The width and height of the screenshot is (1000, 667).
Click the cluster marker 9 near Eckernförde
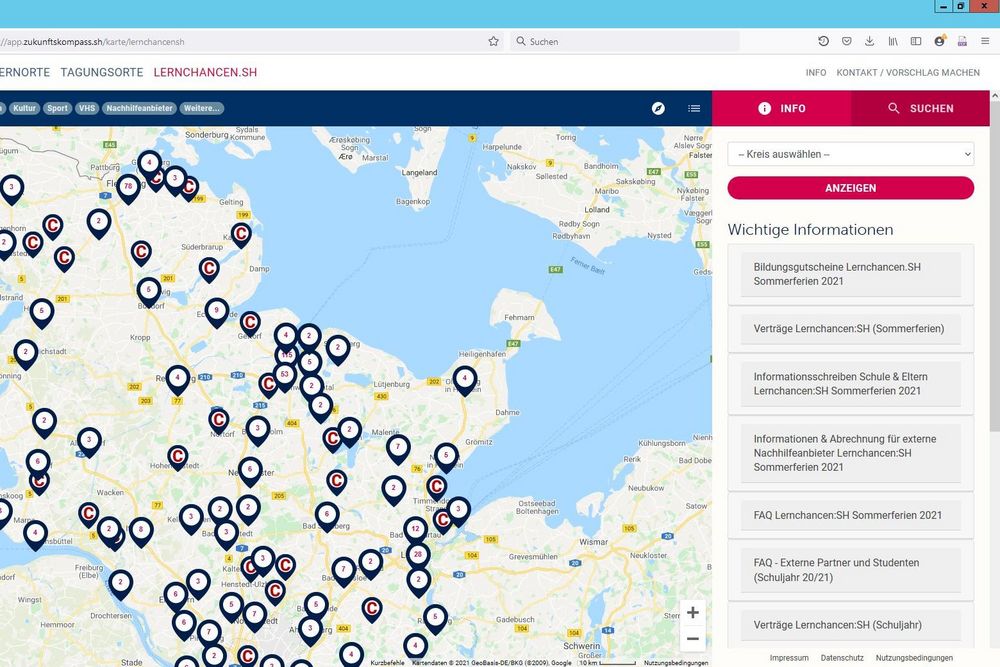point(217,312)
